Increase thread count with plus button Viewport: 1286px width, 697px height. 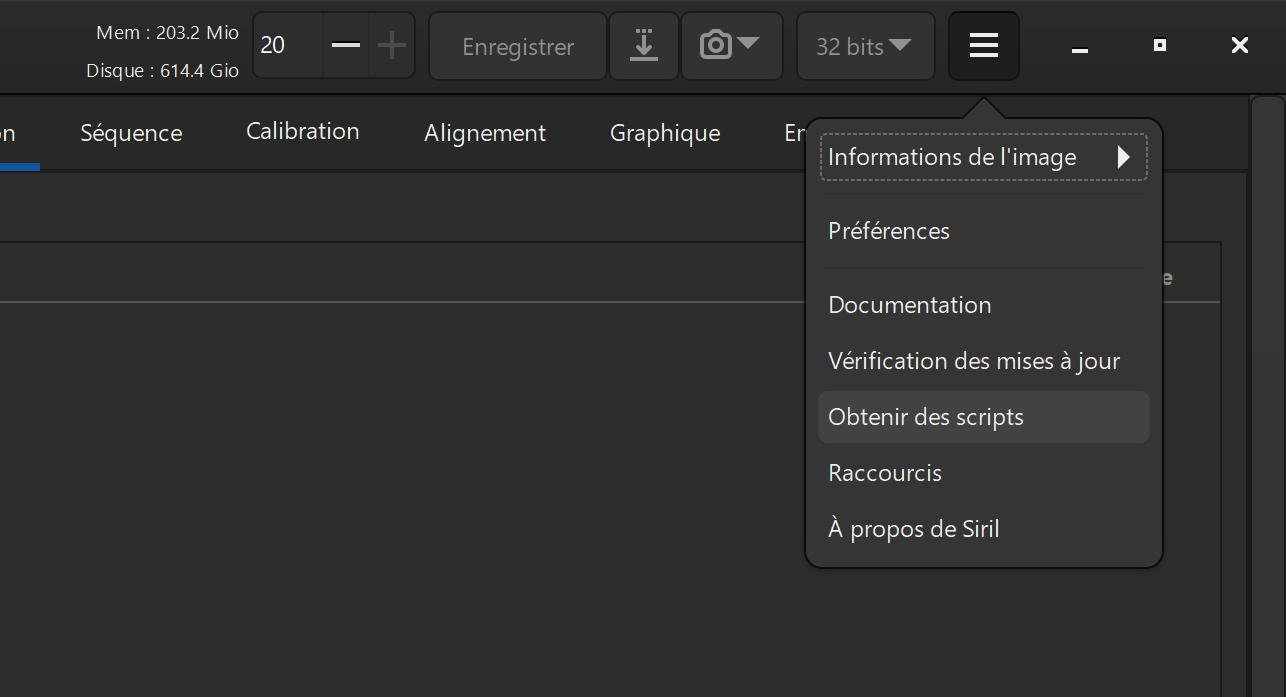point(392,46)
